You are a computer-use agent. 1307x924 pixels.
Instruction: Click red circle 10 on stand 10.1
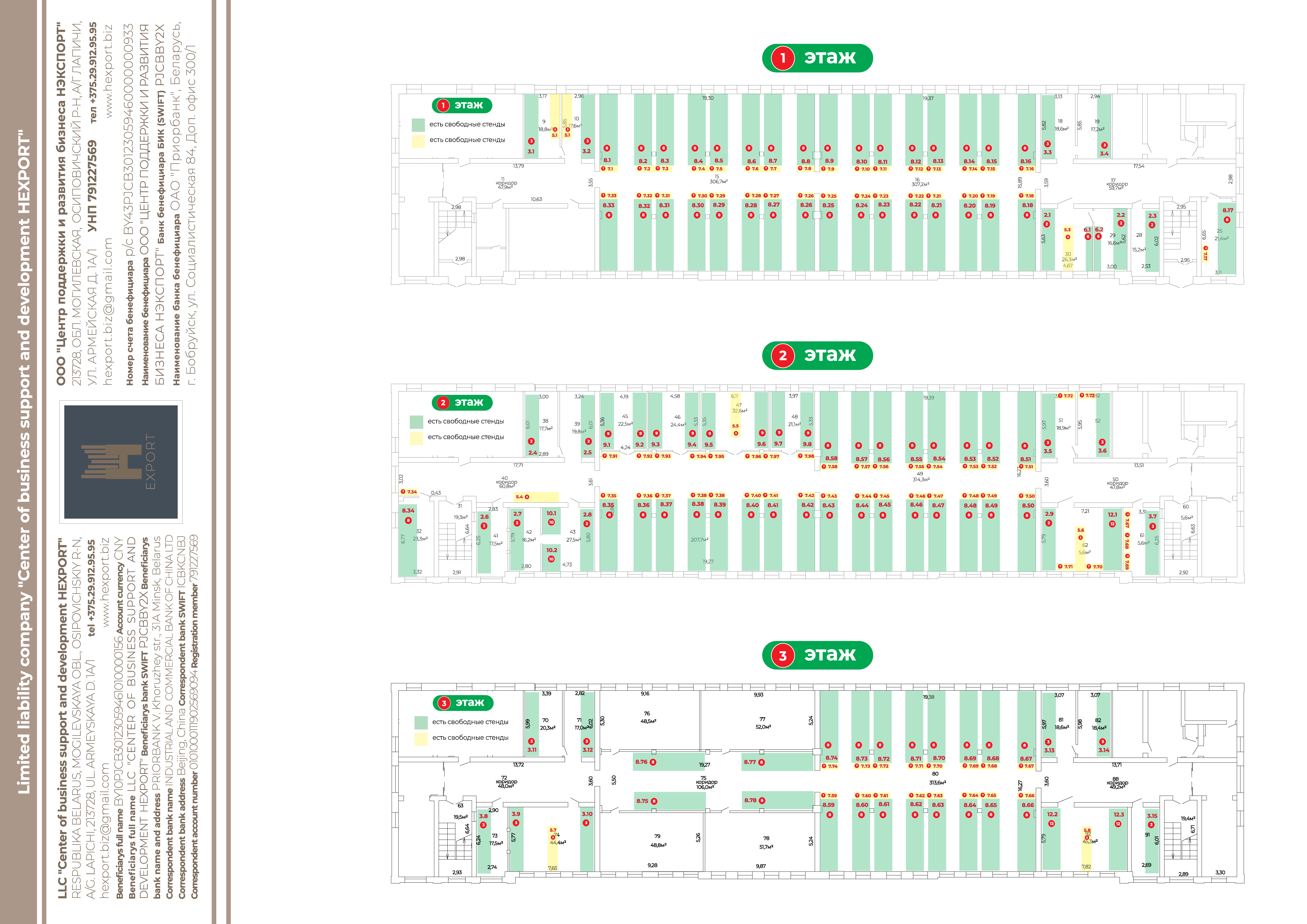tap(551, 522)
